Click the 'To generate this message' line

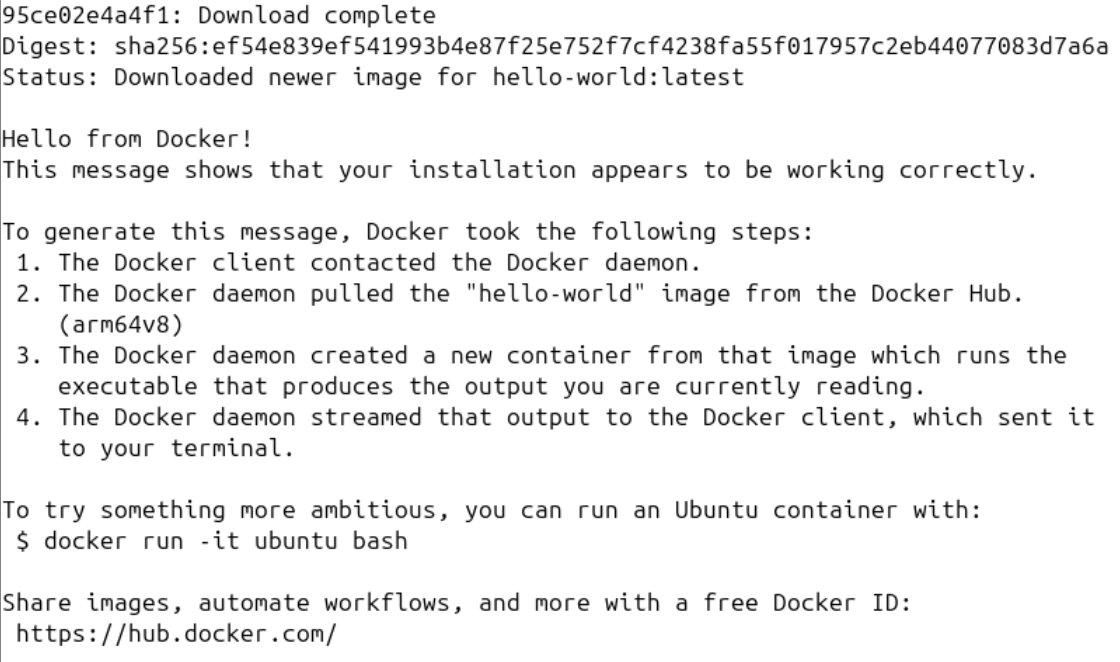408,232
